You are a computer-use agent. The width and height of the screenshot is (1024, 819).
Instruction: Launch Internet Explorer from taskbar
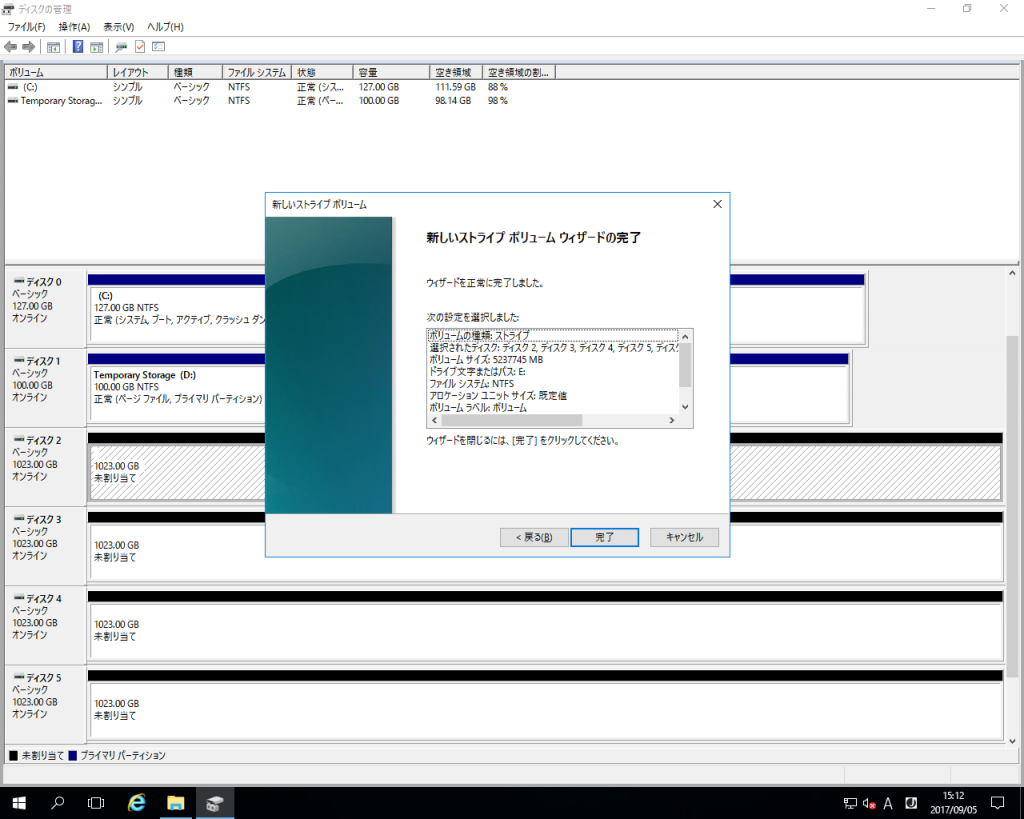pyautogui.click(x=136, y=803)
